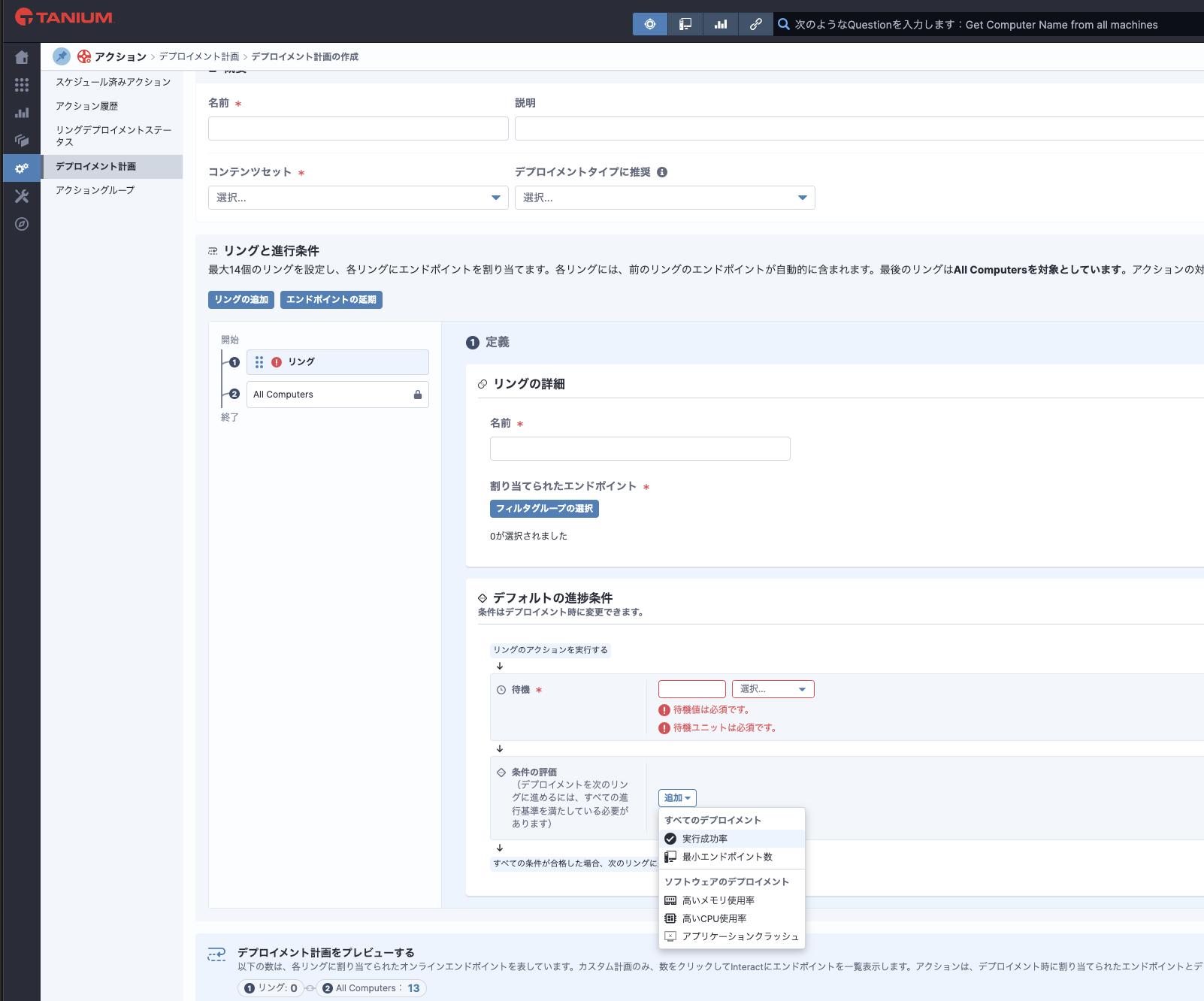Click the All Computers count 13 link

[413, 988]
